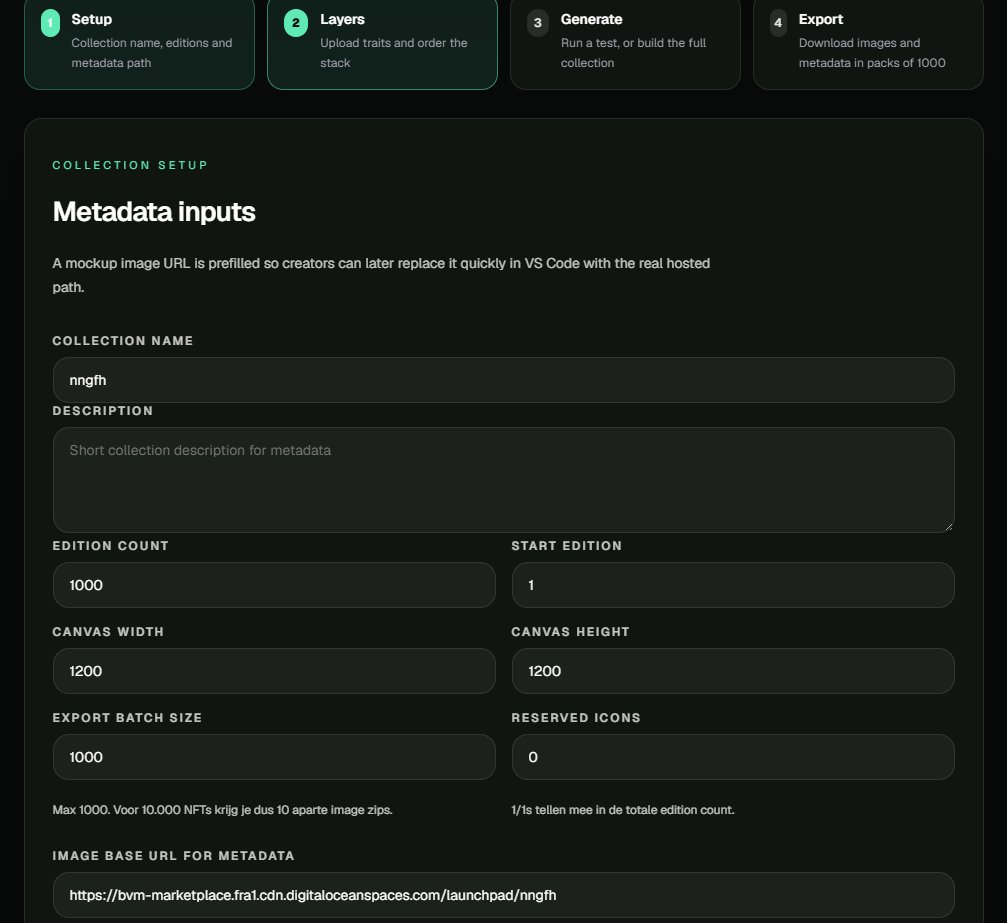Select the Edition Count field
Image resolution: width=1007 pixels, height=923 pixels.
[274, 585]
